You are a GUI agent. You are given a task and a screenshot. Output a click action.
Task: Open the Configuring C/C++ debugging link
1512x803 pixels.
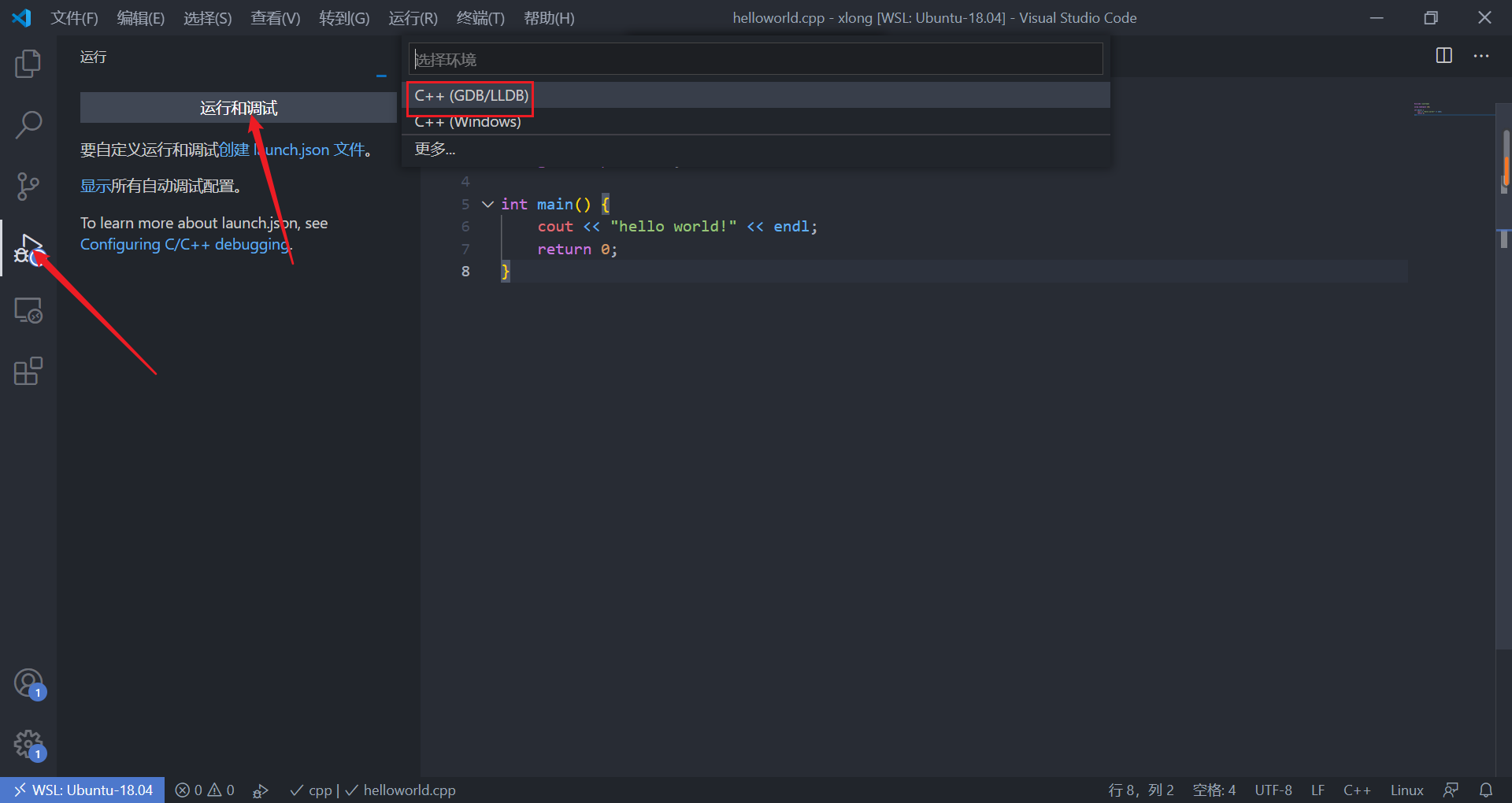184,244
